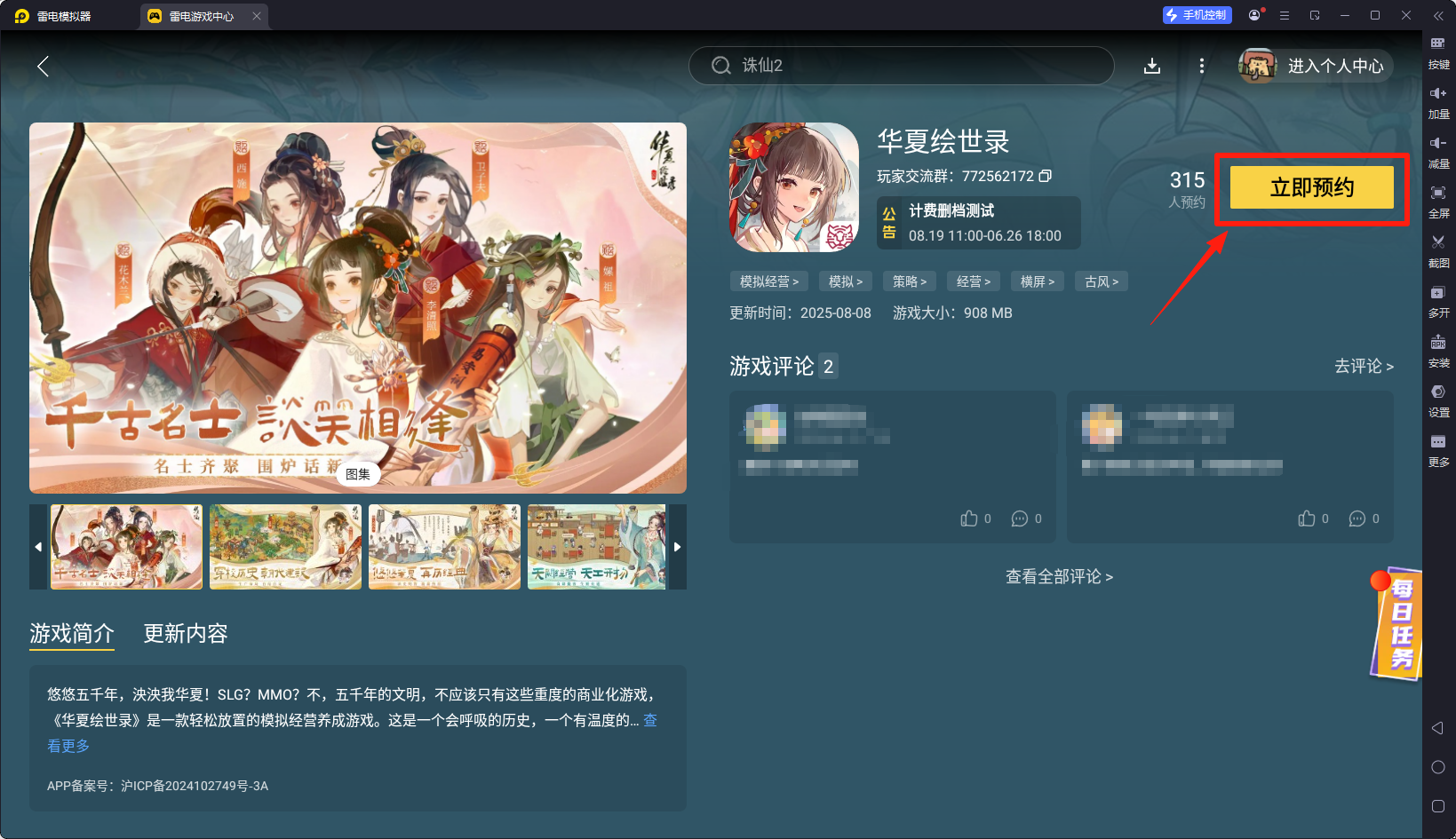The width and height of the screenshot is (1456, 839).
Task: Switch to the 游戏简介 tab
Action: tap(72, 634)
